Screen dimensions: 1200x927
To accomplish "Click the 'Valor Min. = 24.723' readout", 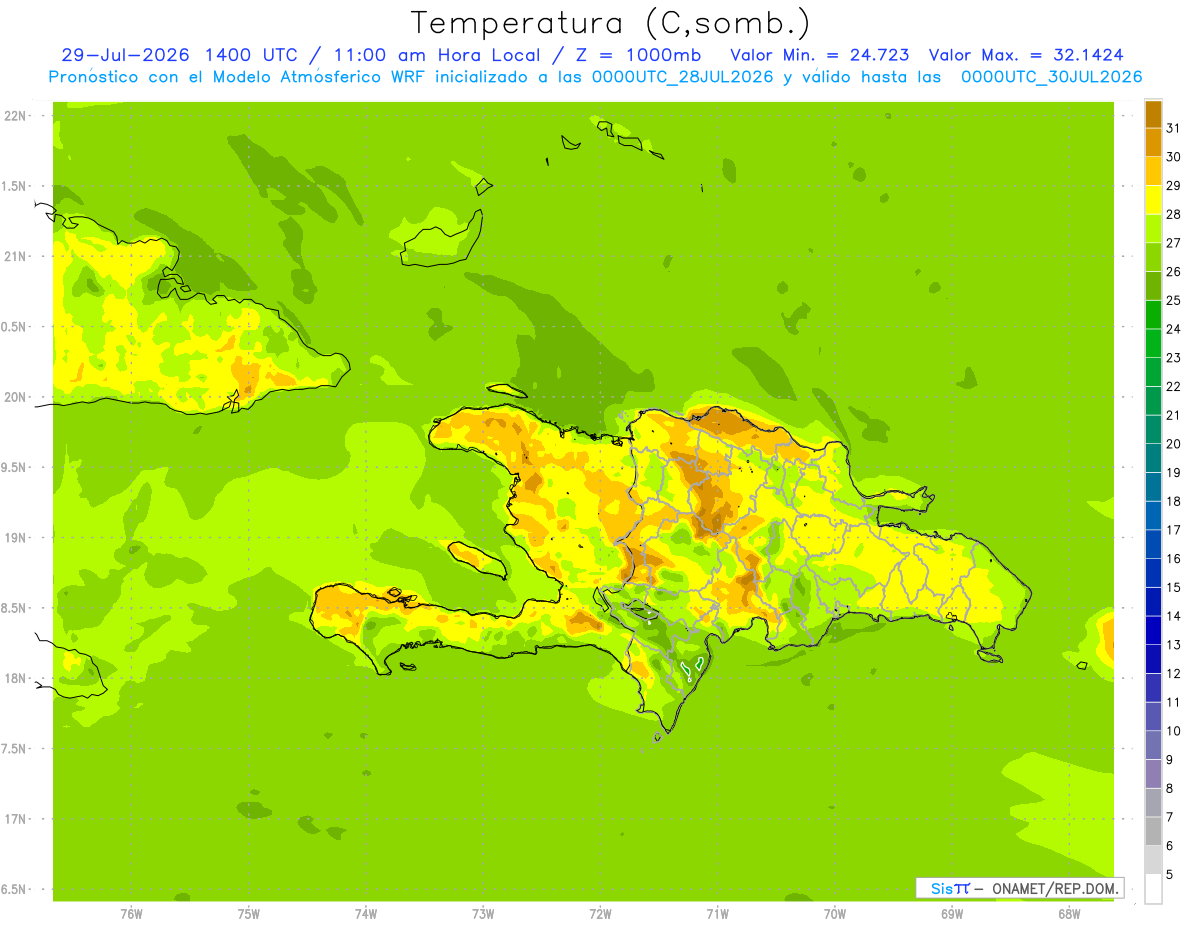I will 820,55.
